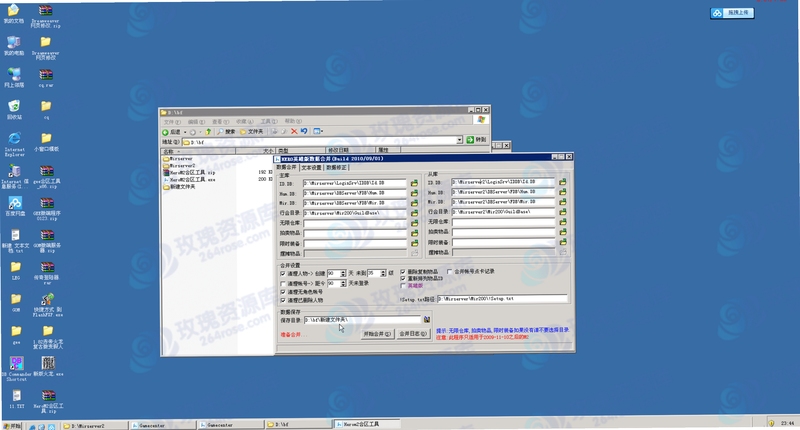Sort Explorer list by 名称 column

pyautogui.click(x=198, y=151)
